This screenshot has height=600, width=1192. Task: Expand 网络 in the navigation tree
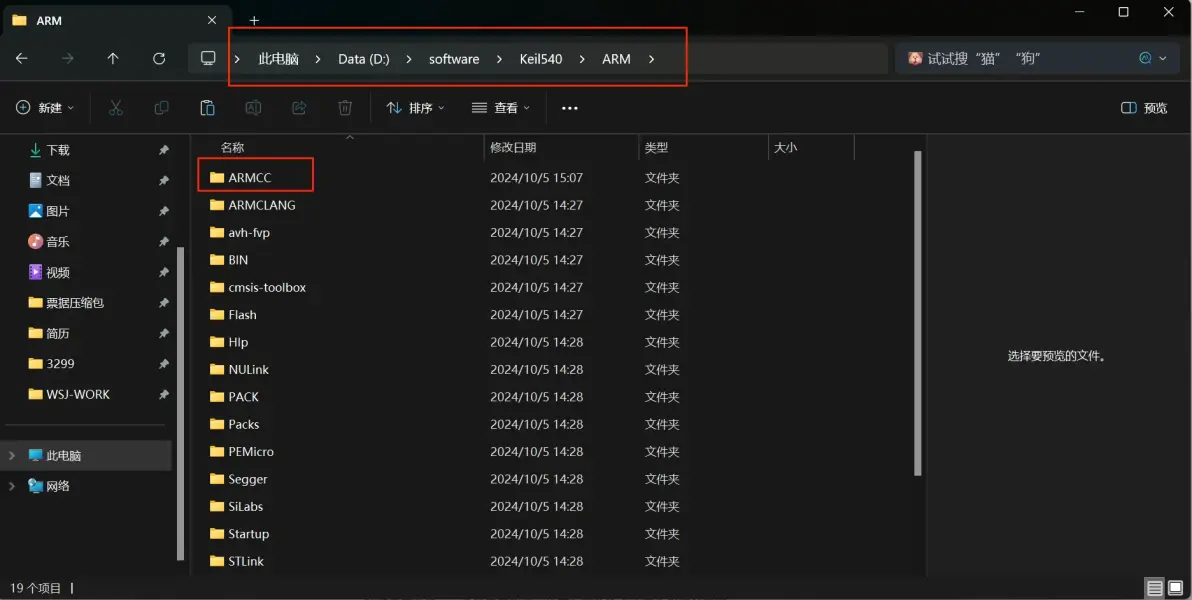[11, 486]
